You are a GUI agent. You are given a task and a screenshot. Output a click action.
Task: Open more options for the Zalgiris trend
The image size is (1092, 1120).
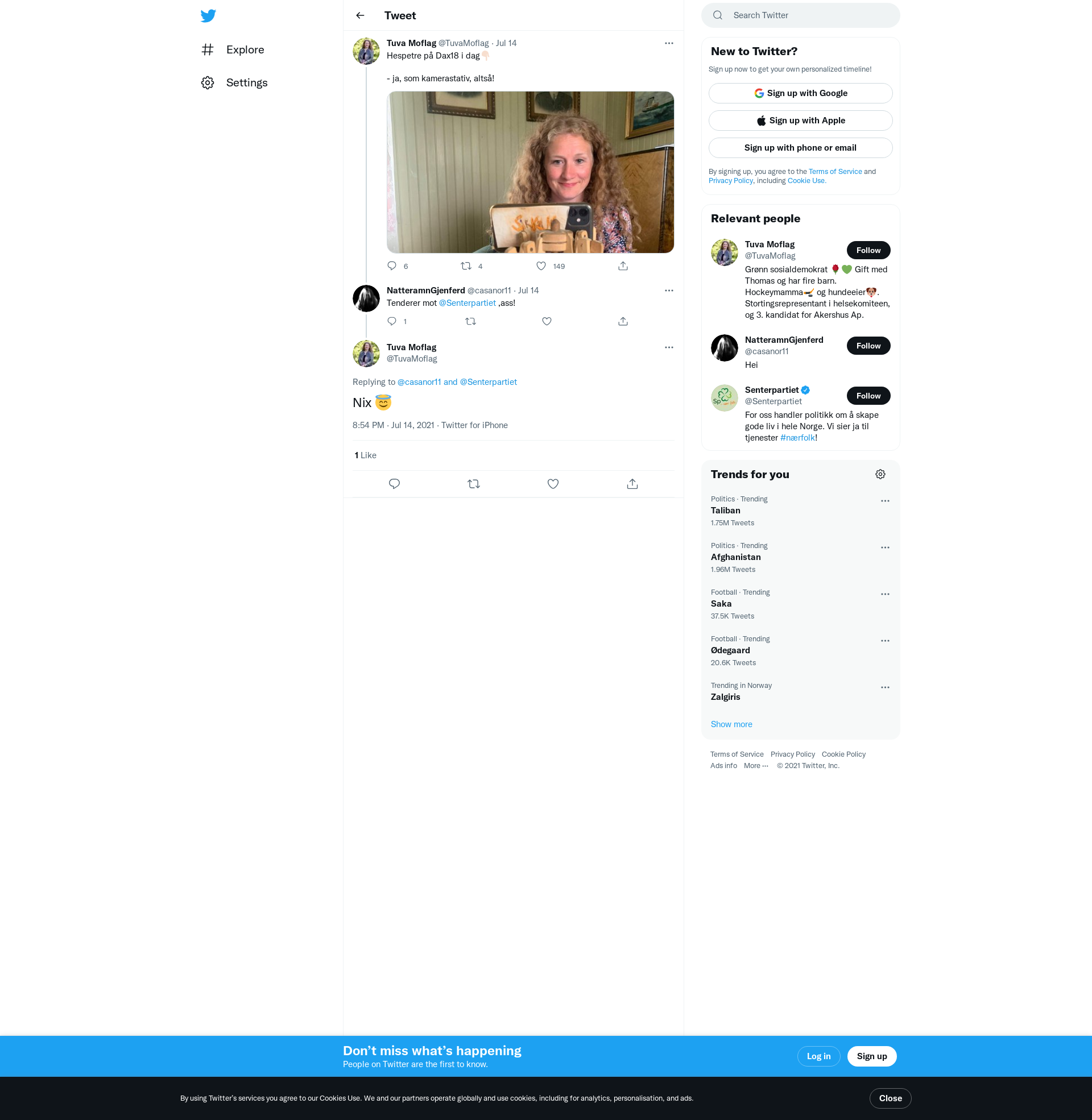coord(885,687)
